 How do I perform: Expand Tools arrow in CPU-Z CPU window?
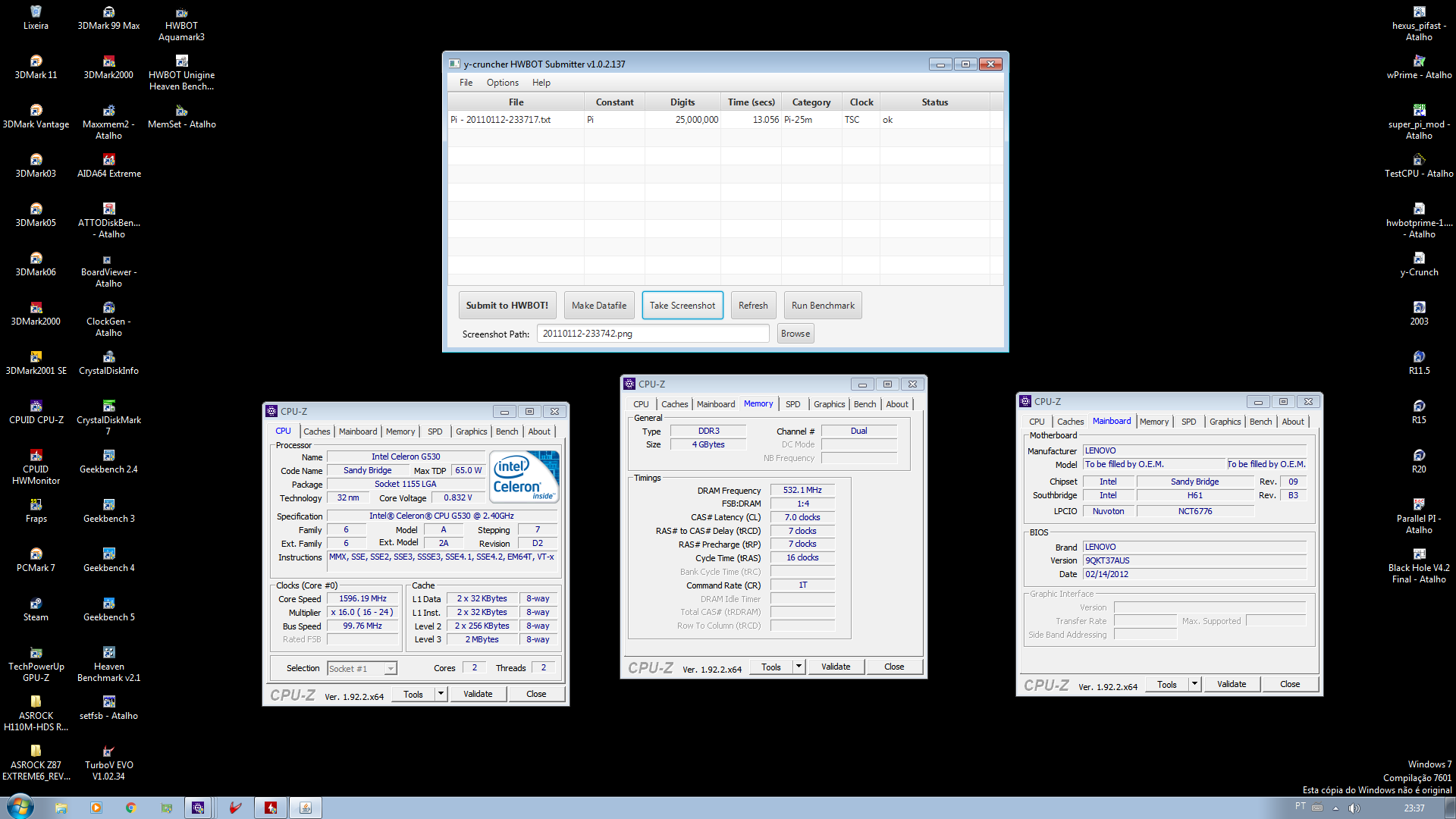tap(441, 694)
